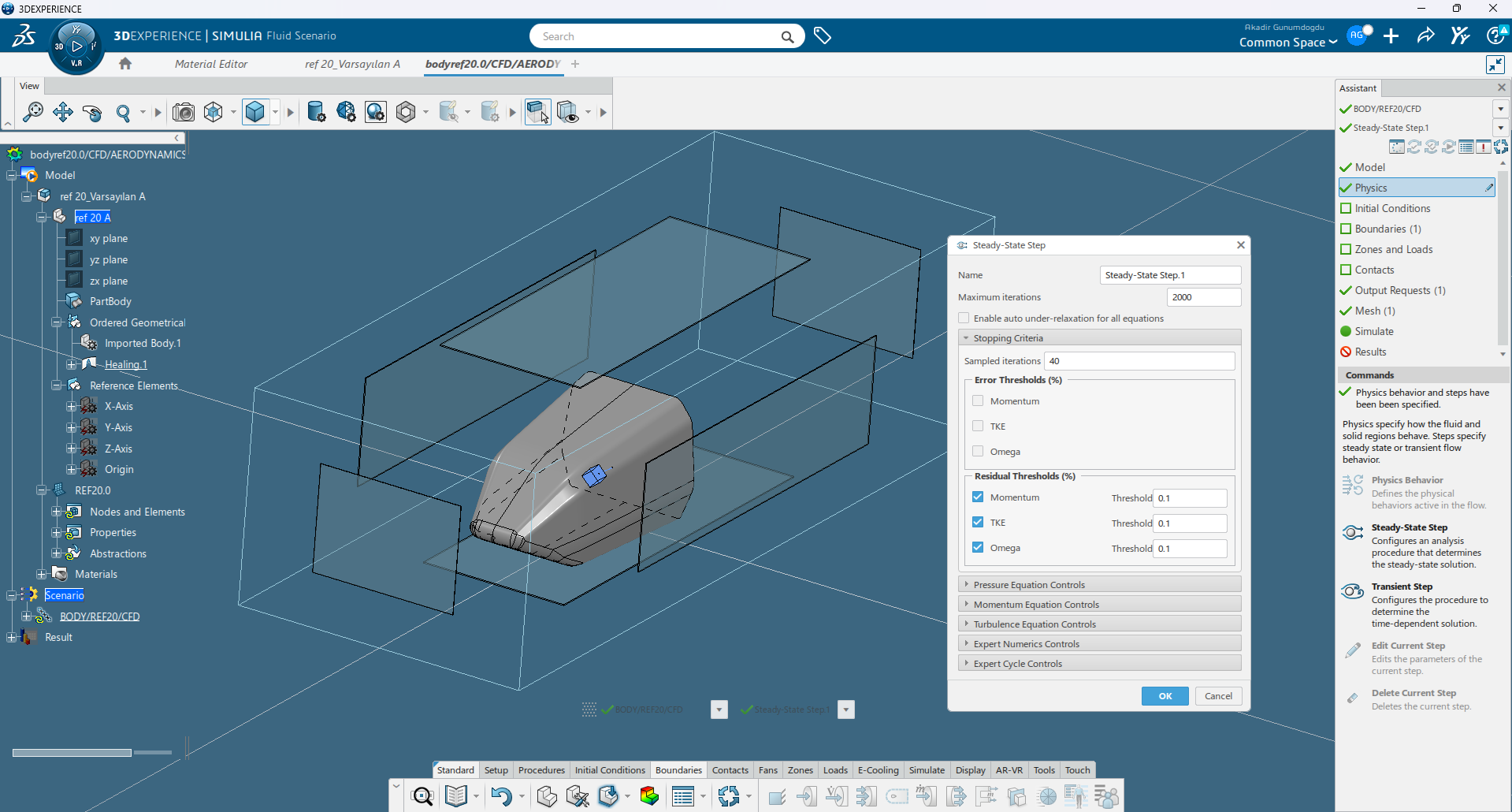Click the shaded blue cube view style icon

point(255,112)
